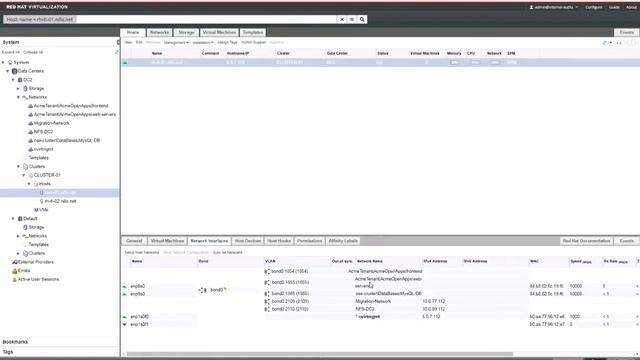Viewport: 640px width, 360px height.
Task: Click the Assign Tags toolbar button
Action: [x=227, y=42]
